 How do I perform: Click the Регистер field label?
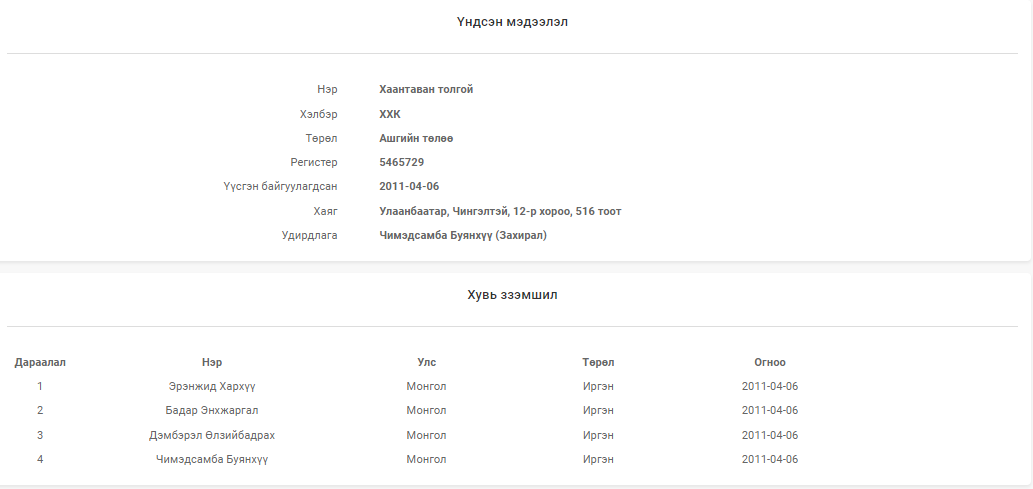pos(314,162)
